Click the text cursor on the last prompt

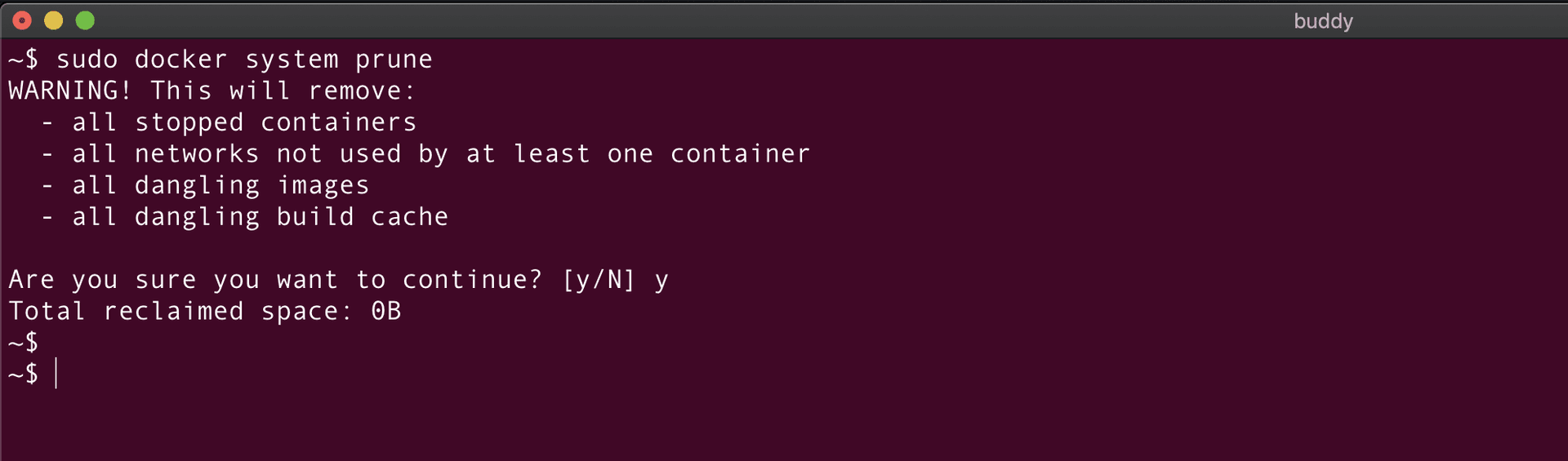point(56,374)
